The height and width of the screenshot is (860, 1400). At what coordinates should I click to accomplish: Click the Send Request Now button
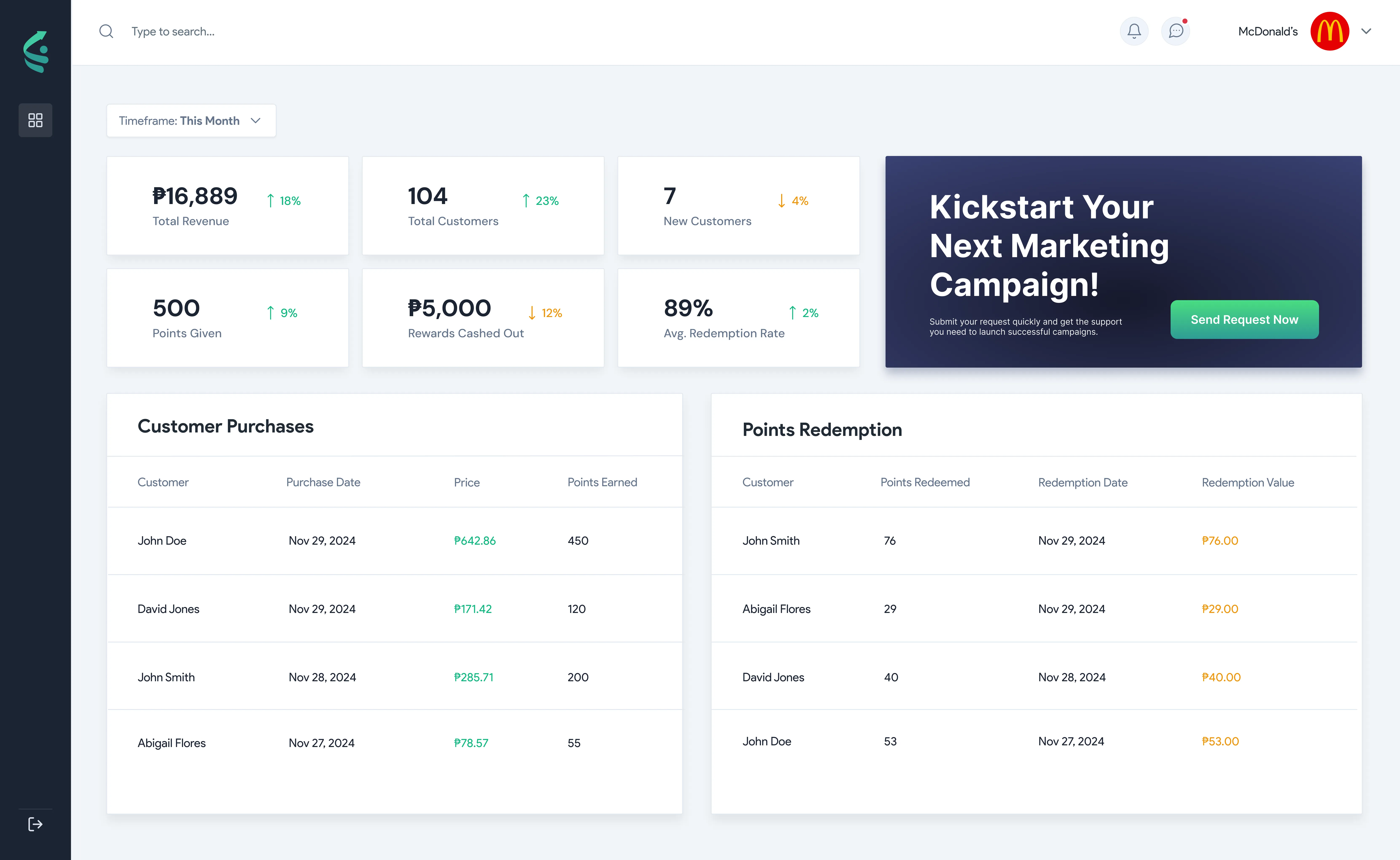1244,320
